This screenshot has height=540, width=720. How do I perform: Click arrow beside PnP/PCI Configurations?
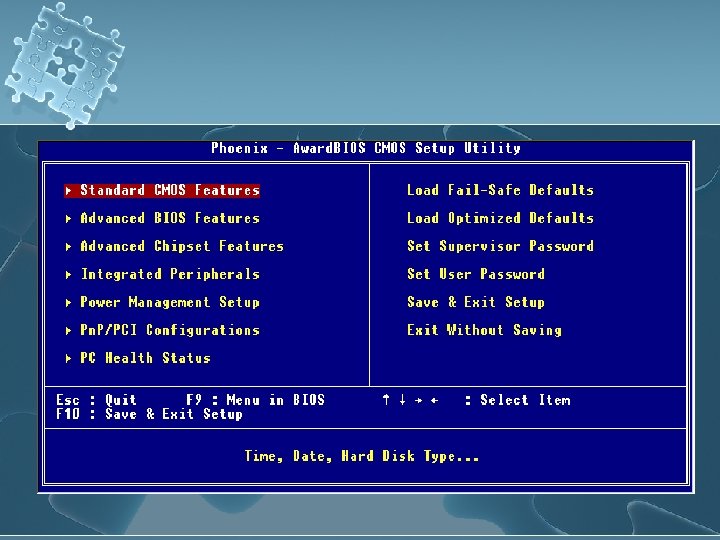(68, 331)
